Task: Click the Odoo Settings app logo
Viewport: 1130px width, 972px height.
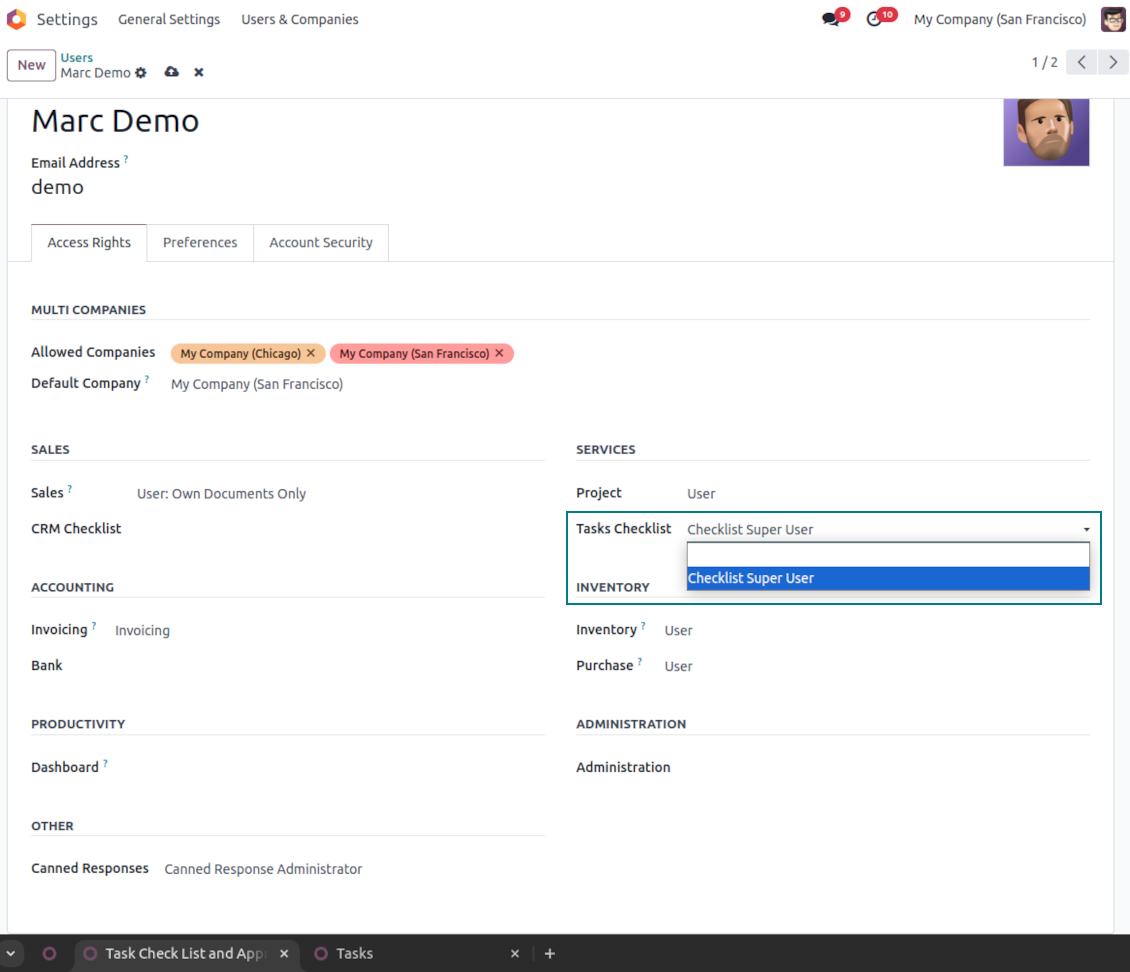Action: 17,19
